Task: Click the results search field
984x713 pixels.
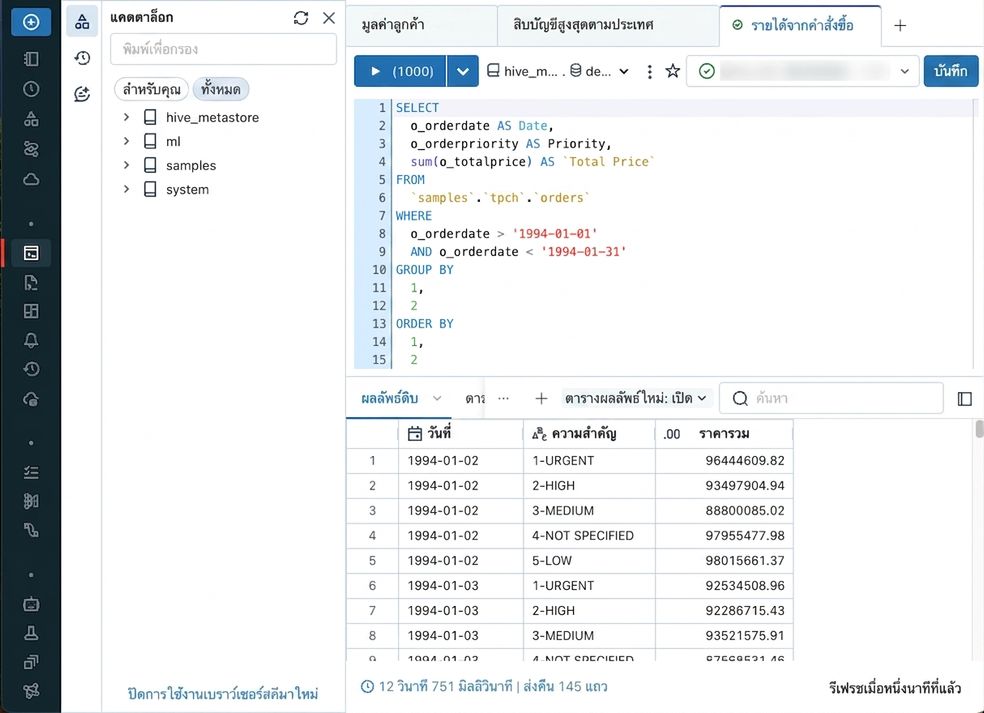Action: (x=831, y=398)
